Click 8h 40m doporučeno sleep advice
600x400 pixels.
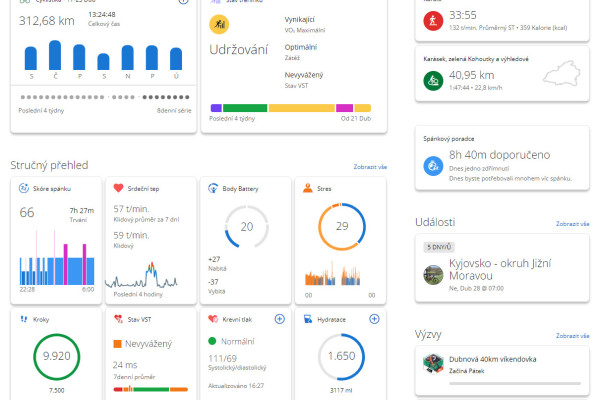click(x=499, y=155)
